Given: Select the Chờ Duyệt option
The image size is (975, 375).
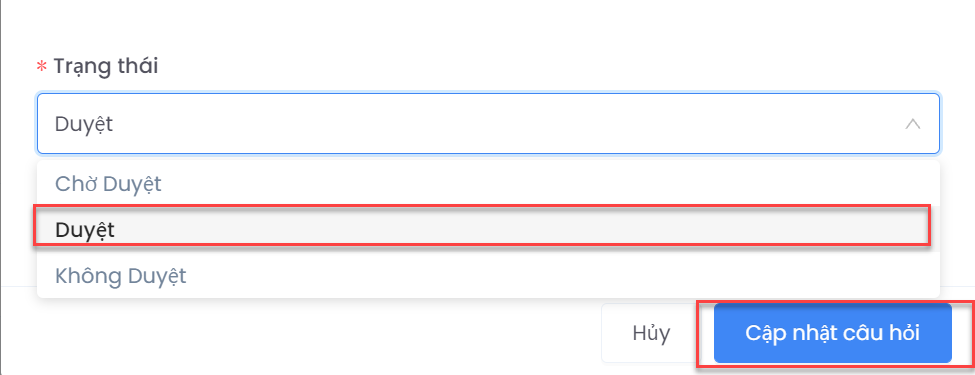Looking at the screenshot, I should click(488, 183).
